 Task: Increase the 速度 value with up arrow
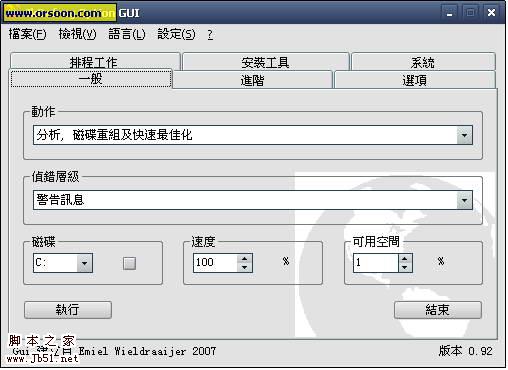coord(245,259)
